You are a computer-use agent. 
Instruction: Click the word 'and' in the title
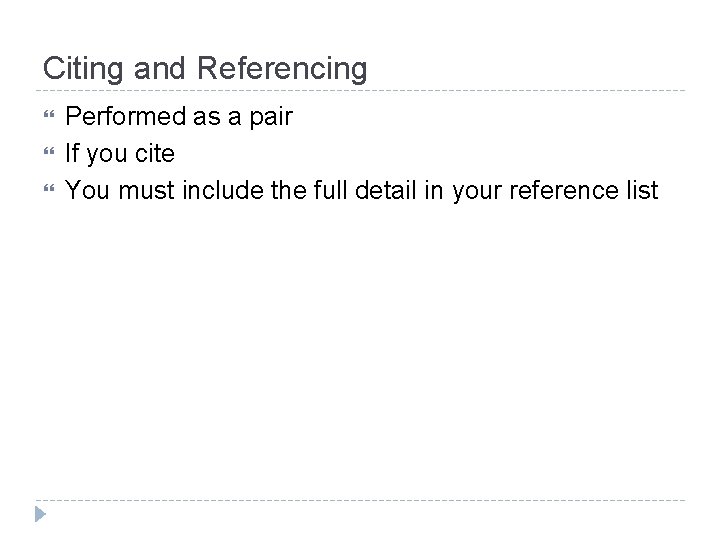pyautogui.click(x=156, y=69)
